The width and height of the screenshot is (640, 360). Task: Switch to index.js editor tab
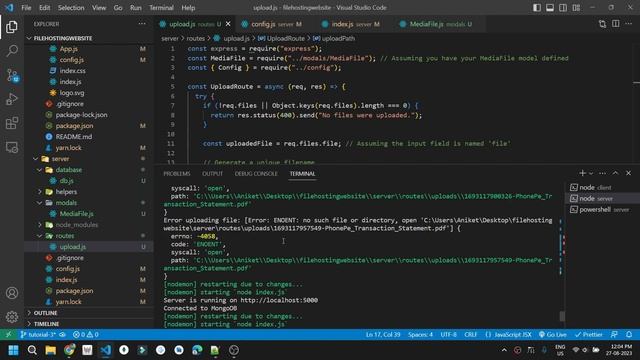click(351, 24)
